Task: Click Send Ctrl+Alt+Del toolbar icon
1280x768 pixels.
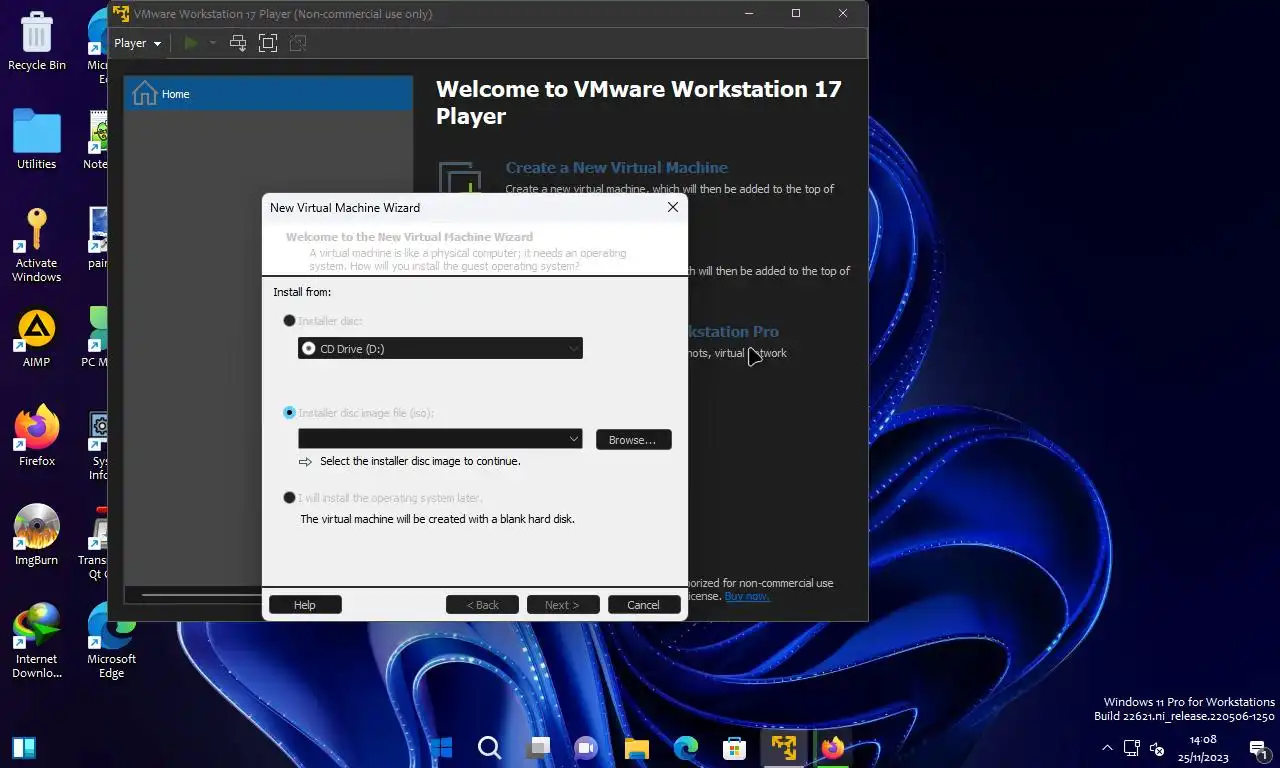Action: [x=238, y=43]
